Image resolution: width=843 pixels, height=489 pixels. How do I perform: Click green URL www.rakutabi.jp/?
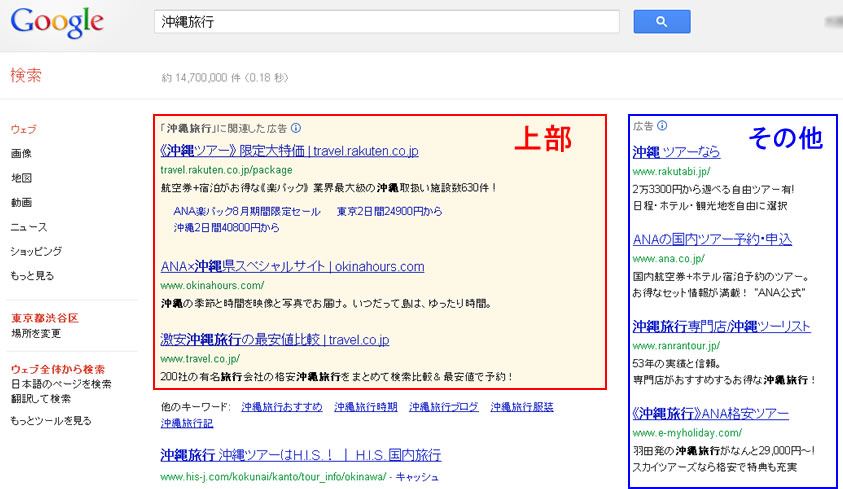tap(671, 171)
